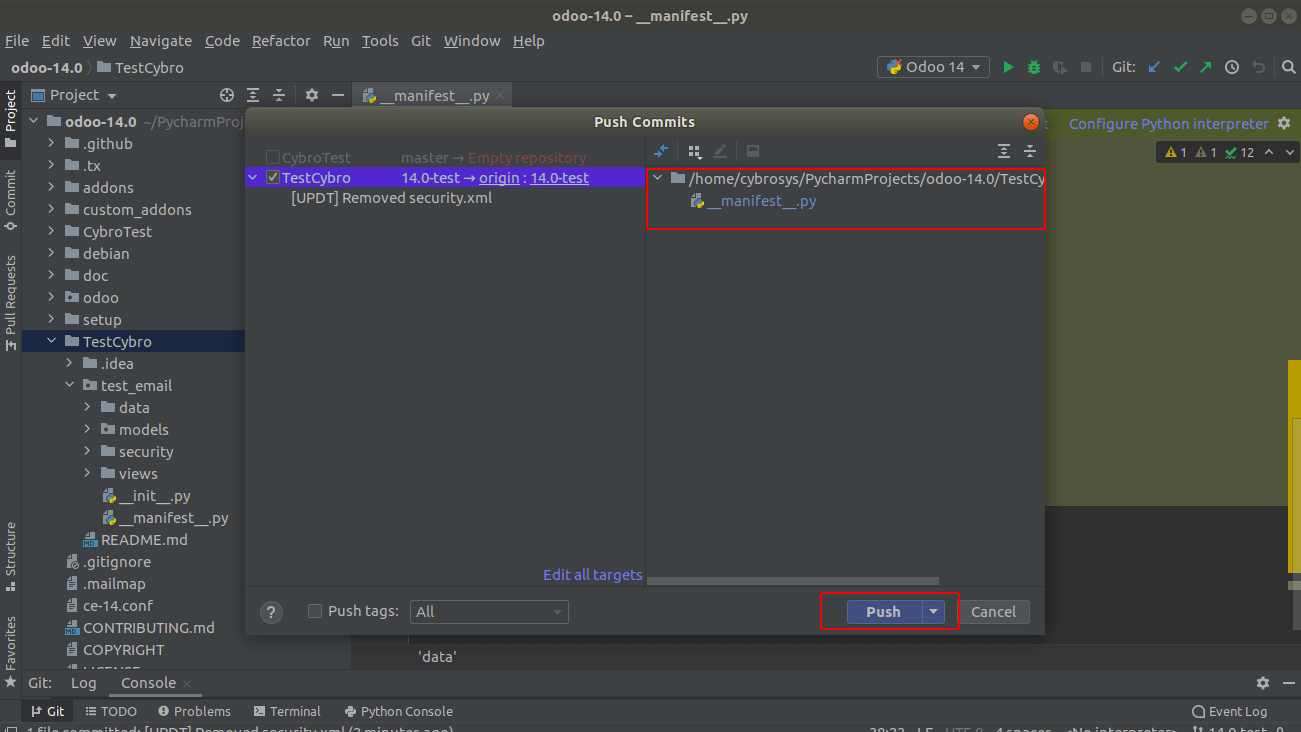Start debugging with the bug icon

(x=1033, y=67)
